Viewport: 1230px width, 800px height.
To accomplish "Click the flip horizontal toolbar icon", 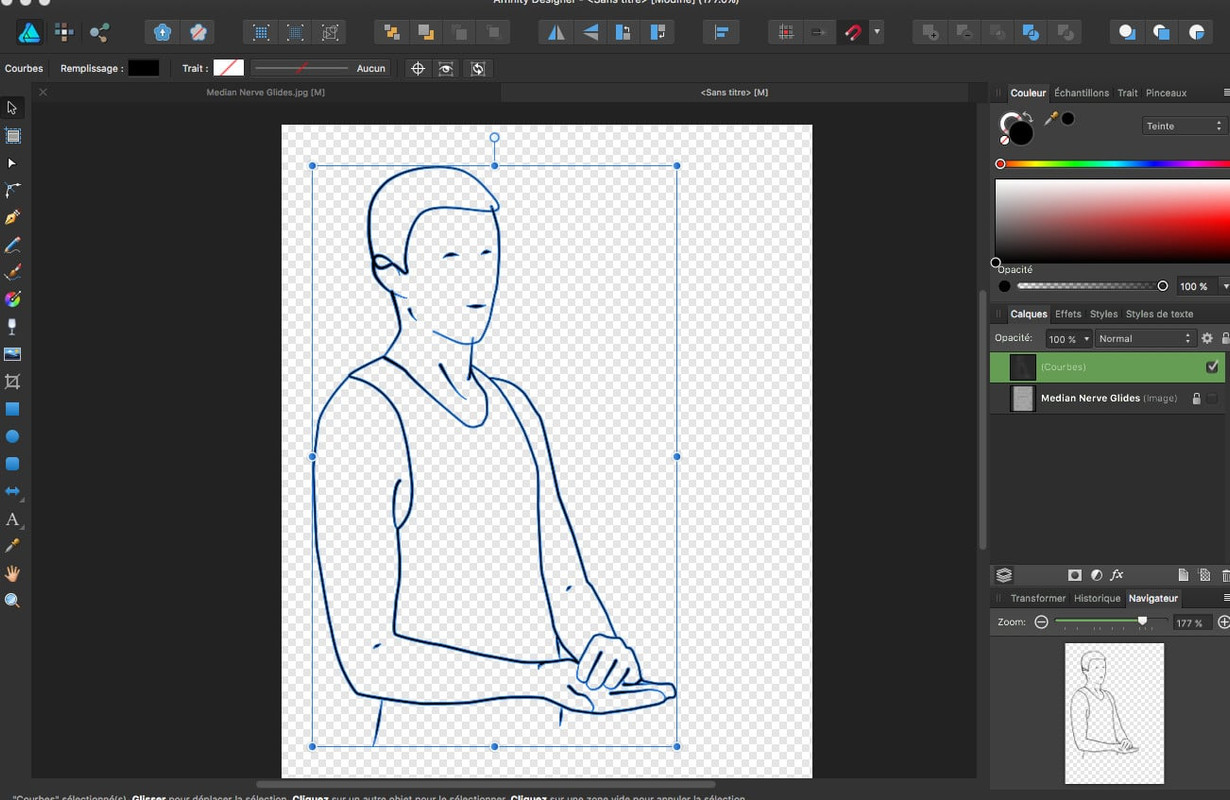I will tap(556, 32).
